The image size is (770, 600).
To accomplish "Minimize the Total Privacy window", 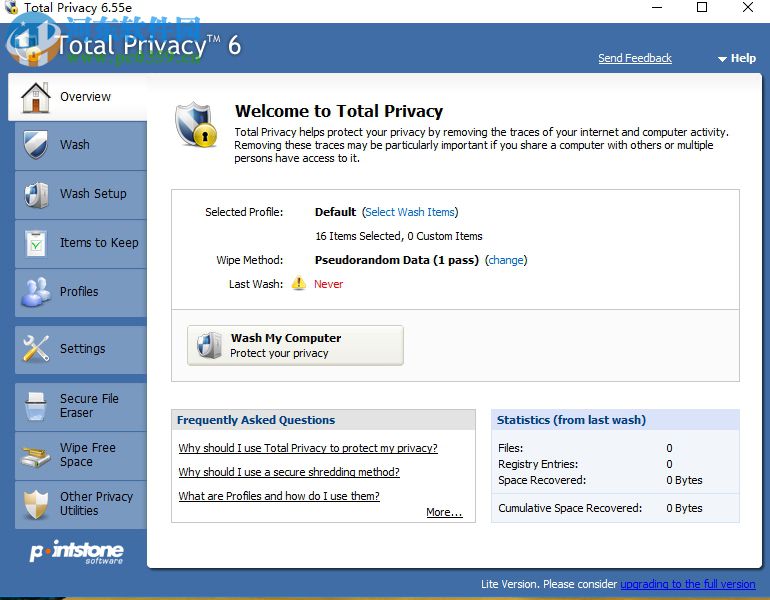I will (657, 7).
